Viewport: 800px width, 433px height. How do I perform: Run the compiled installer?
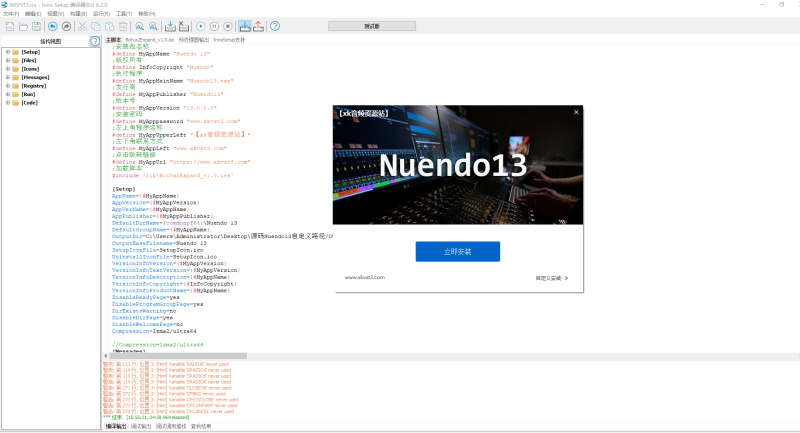point(201,27)
